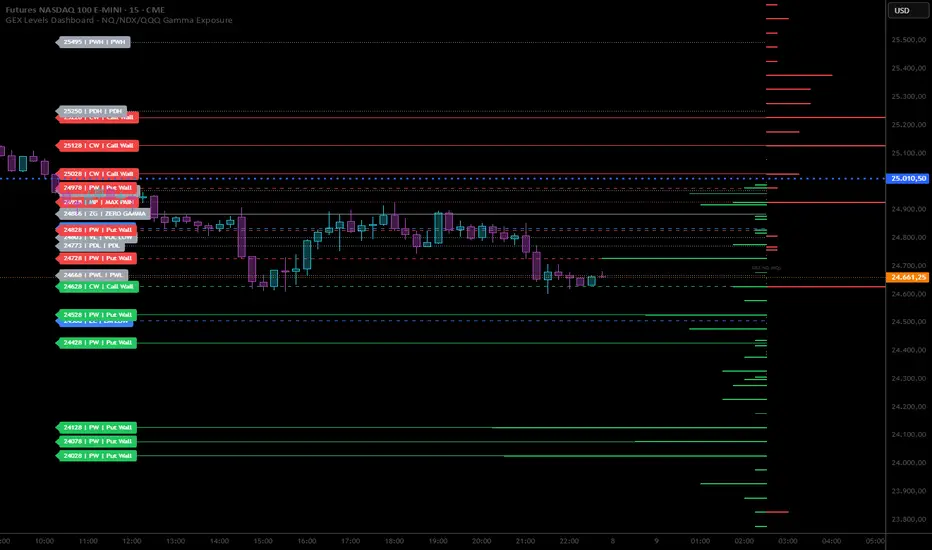Select the 24028 Put Wall label
The width and height of the screenshot is (932, 550).
tap(97, 456)
